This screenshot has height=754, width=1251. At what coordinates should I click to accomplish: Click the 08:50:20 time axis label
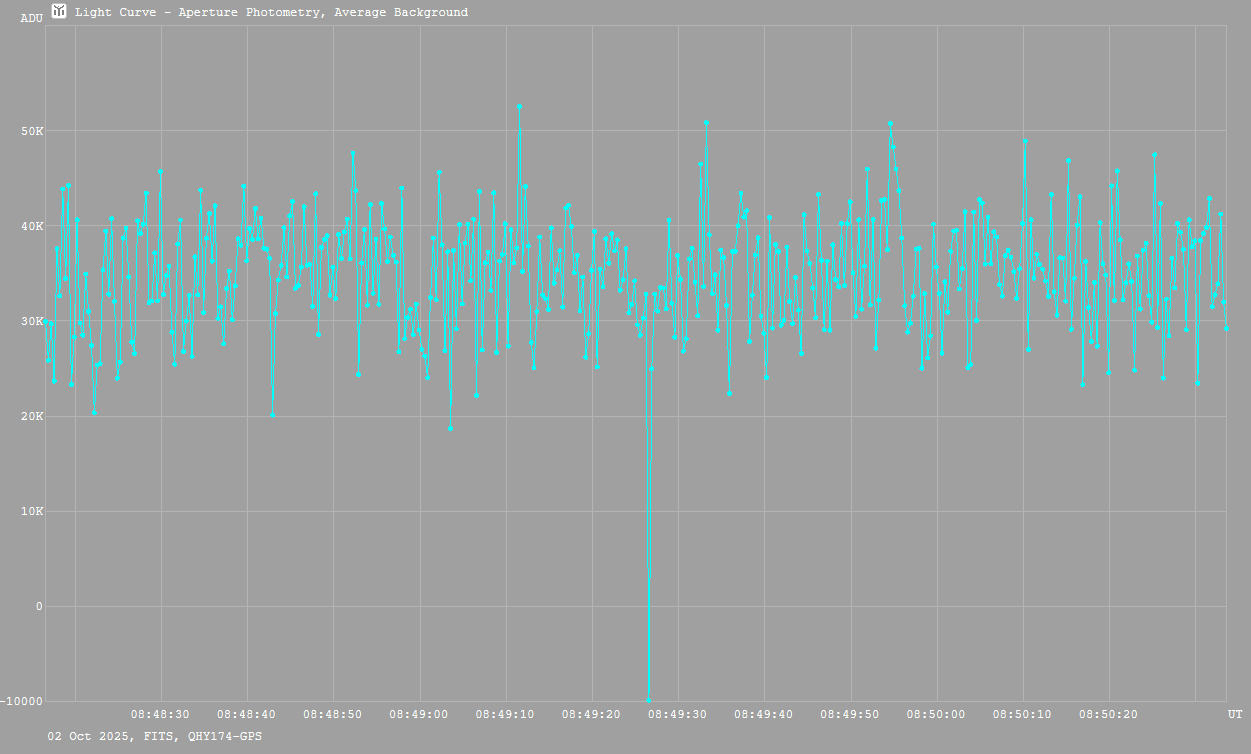point(1108,714)
